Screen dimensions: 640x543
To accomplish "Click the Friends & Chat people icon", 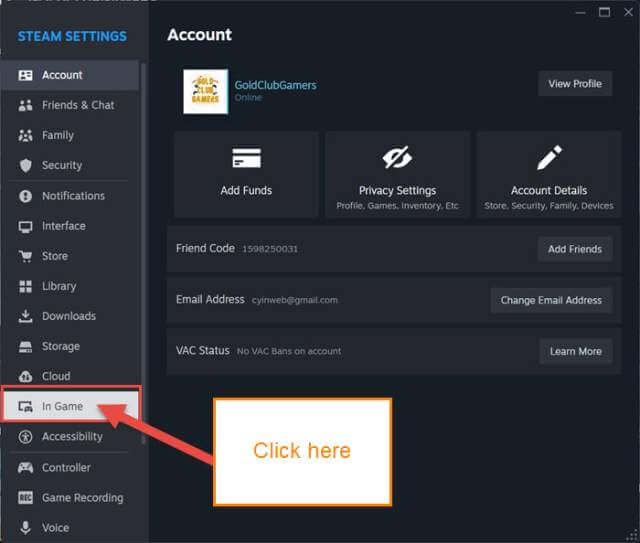I will click(x=25, y=105).
